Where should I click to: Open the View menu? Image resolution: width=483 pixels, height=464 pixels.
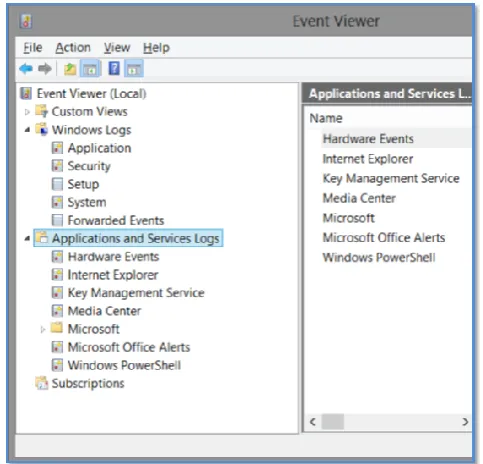pyautogui.click(x=117, y=48)
